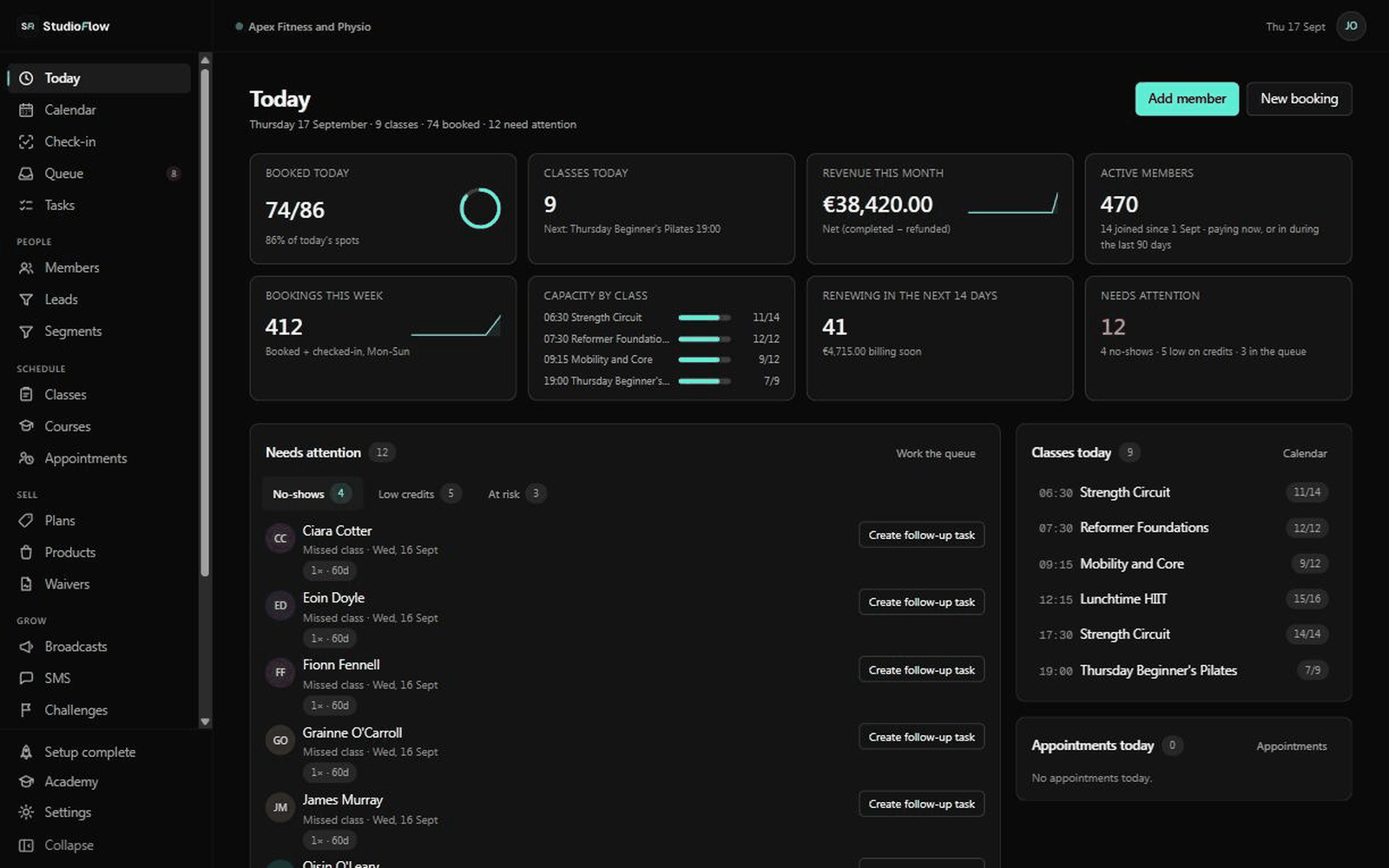Open the Work the queue link
Viewport: 1389px width, 868px height.
[x=935, y=454]
